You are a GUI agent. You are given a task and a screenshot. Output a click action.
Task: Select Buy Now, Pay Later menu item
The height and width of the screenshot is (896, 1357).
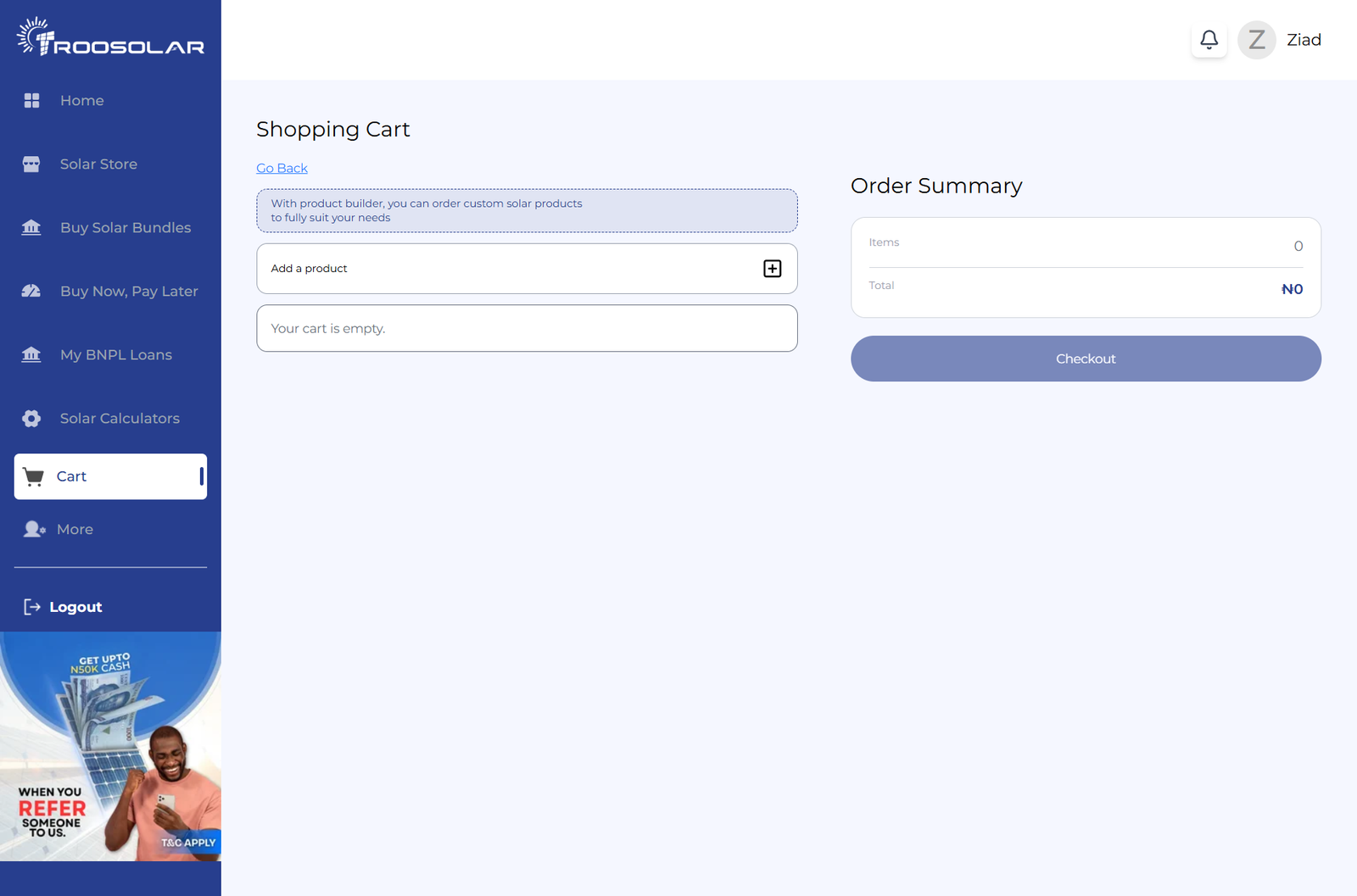click(x=129, y=292)
